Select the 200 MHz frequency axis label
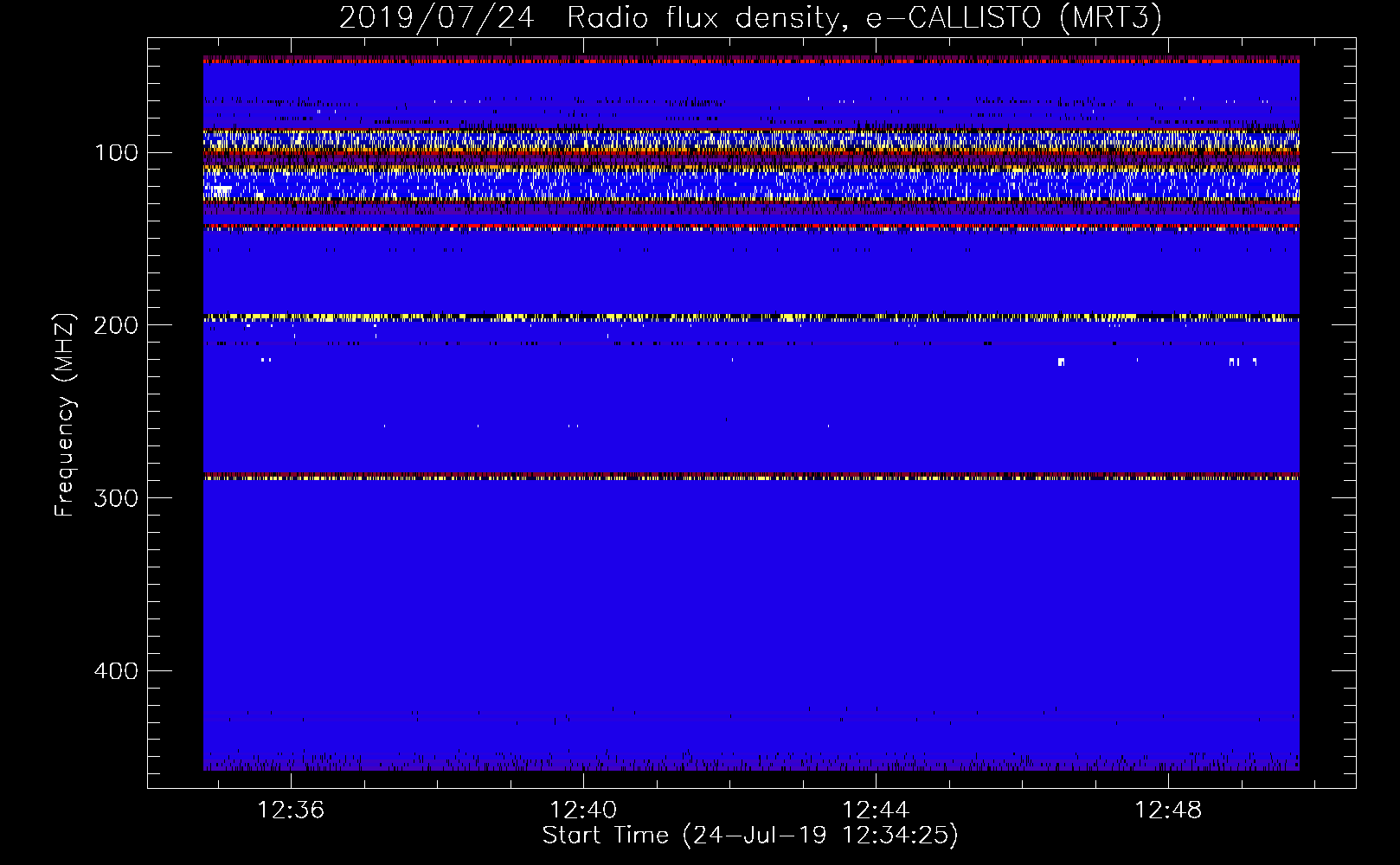The height and width of the screenshot is (865, 1400). [x=116, y=325]
